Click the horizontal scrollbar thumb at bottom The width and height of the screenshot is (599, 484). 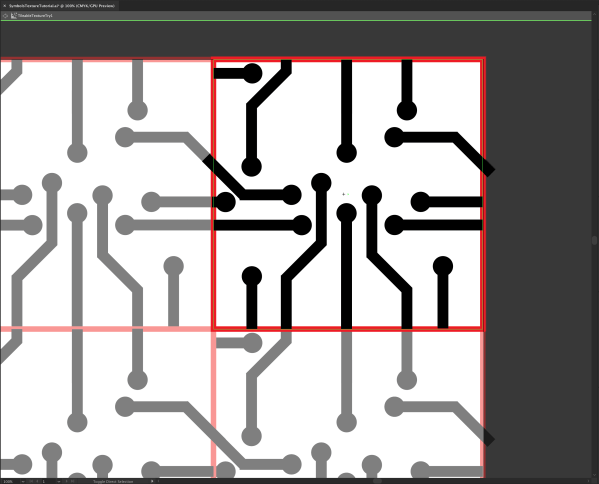(377, 481)
